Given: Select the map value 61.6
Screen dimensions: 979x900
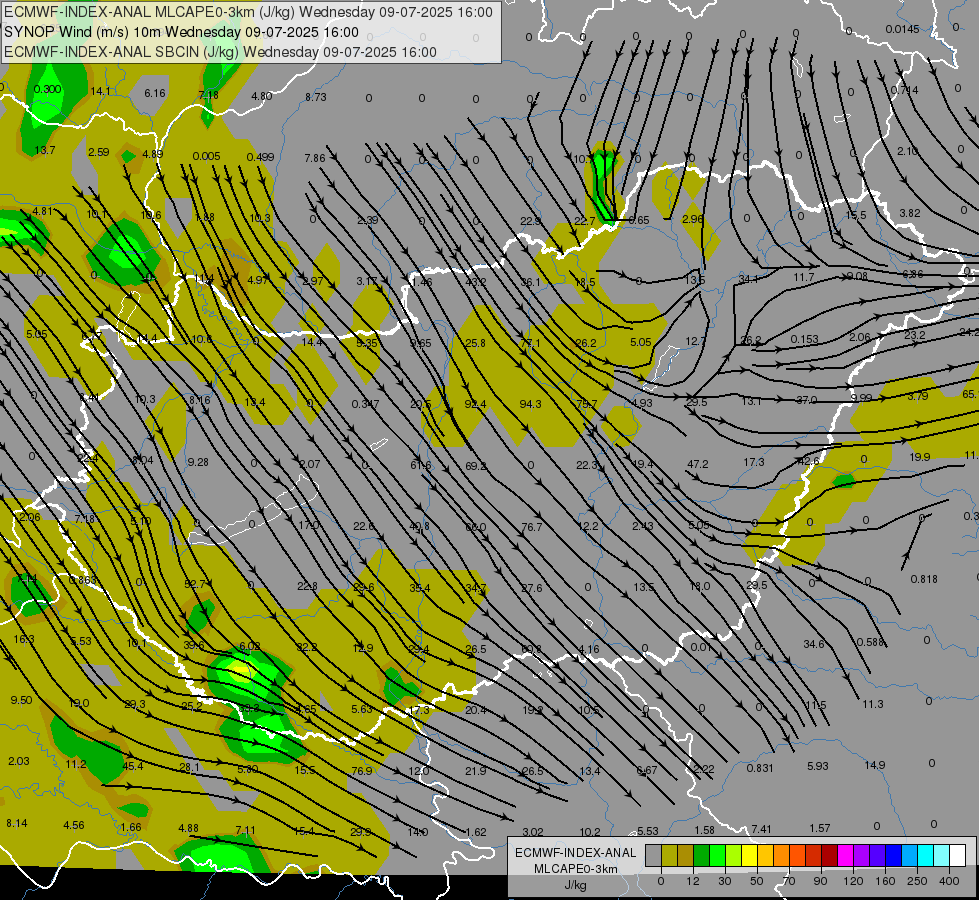Looking at the screenshot, I should [421, 465].
